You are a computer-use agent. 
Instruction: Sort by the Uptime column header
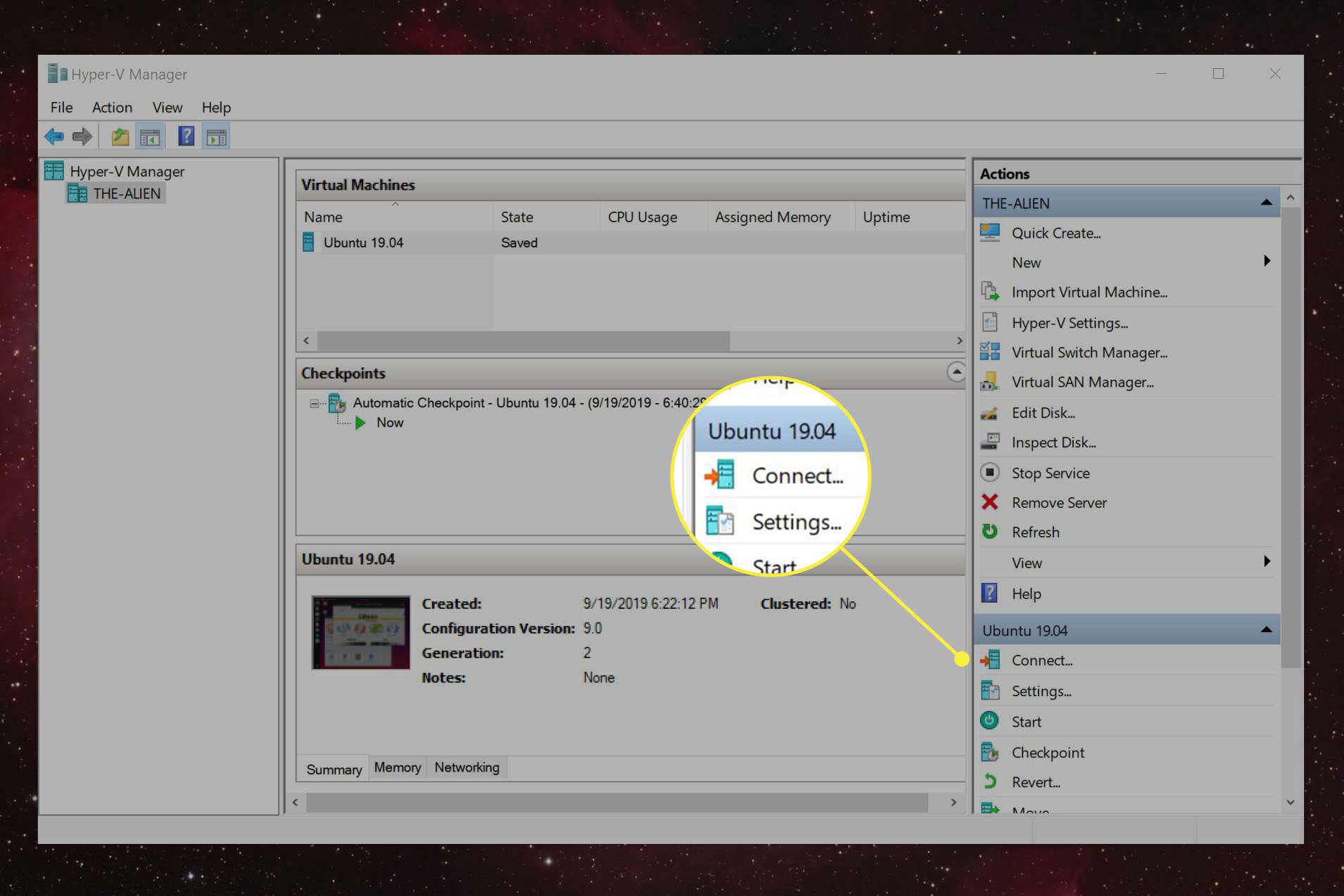[x=911, y=217]
